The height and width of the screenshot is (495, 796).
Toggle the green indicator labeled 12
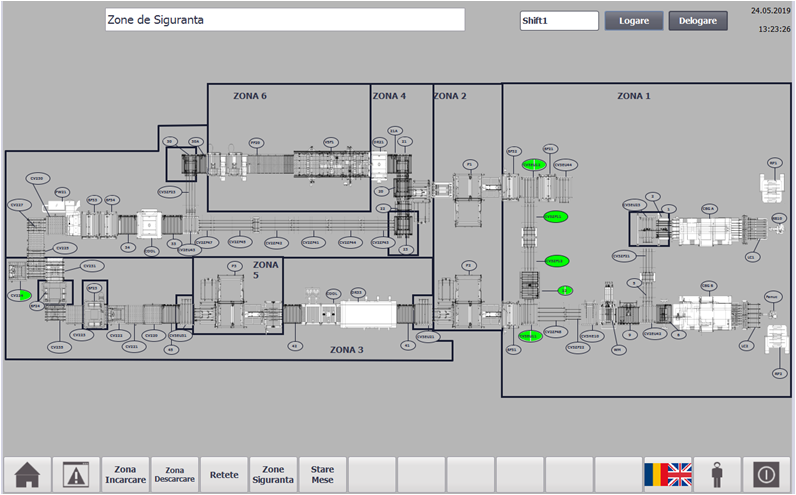(565, 290)
